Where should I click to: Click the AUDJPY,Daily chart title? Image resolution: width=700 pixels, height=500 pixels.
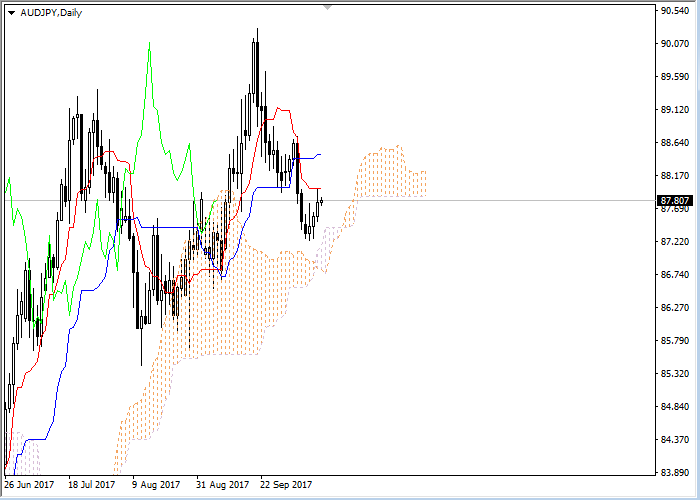pyautogui.click(x=51, y=13)
